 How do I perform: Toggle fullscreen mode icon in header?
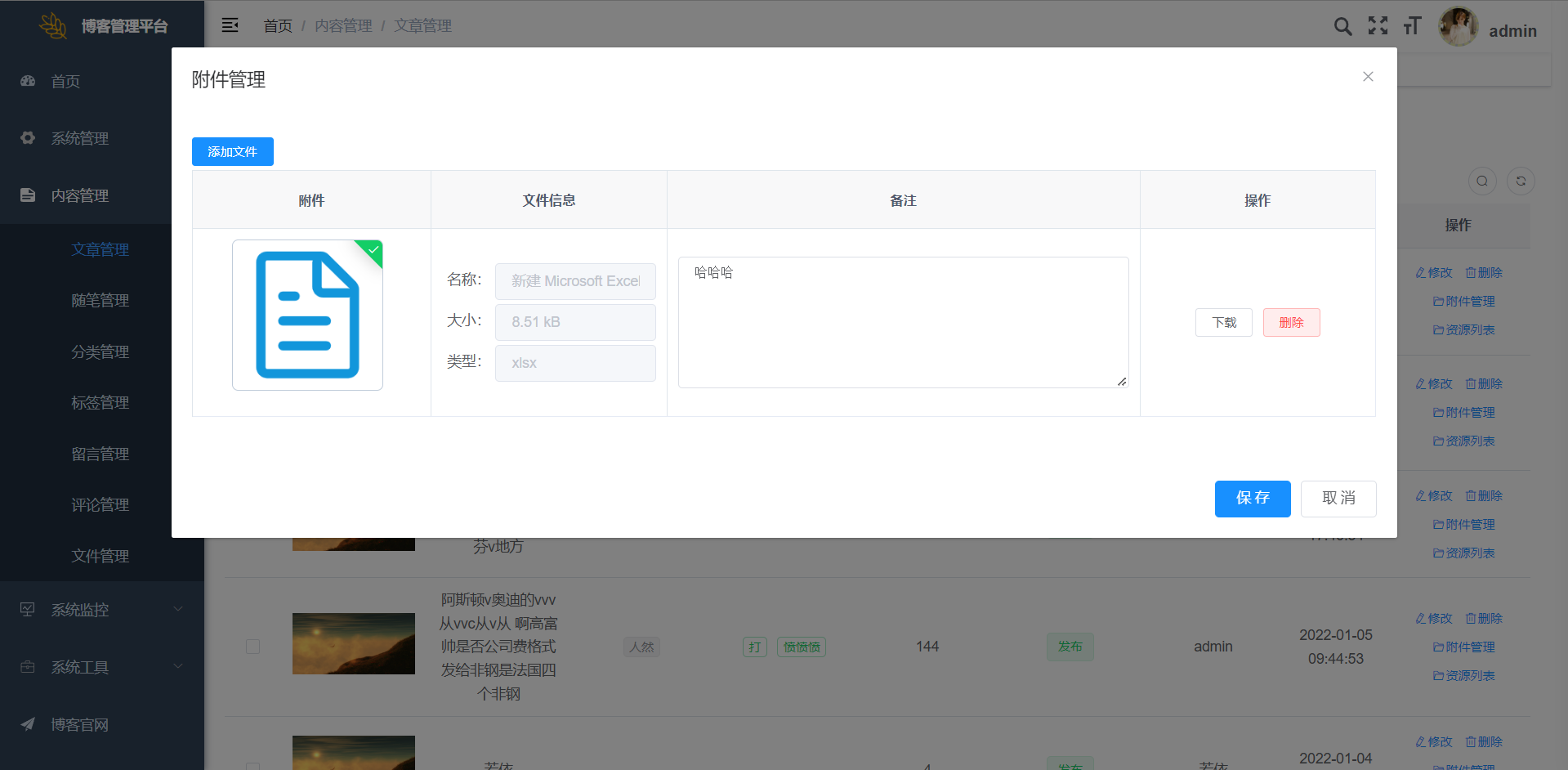click(x=1378, y=26)
